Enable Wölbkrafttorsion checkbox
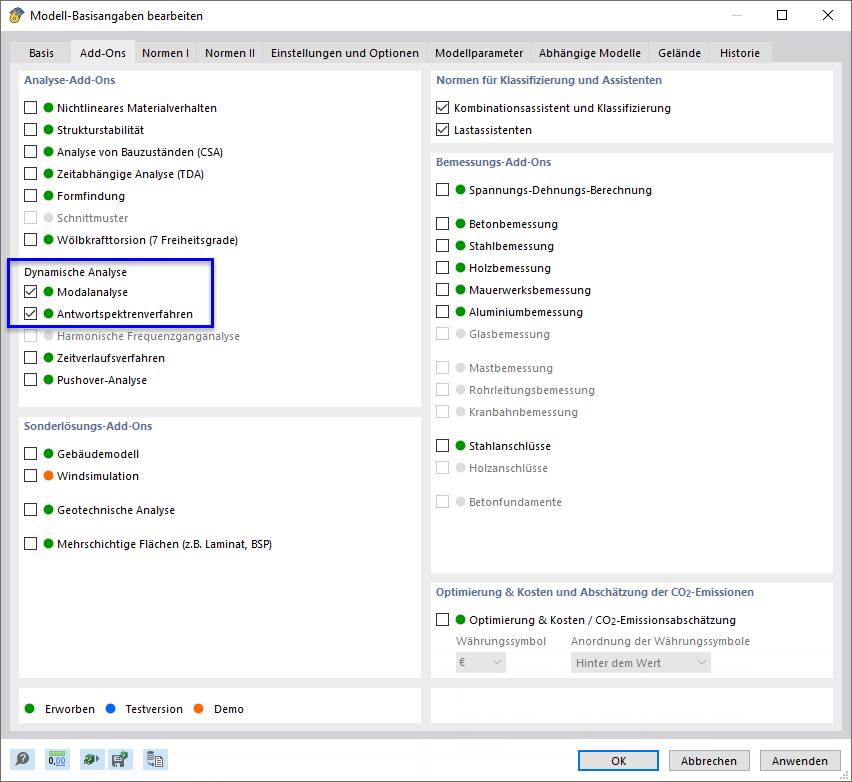Image resolution: width=852 pixels, height=782 pixels. tap(30, 240)
